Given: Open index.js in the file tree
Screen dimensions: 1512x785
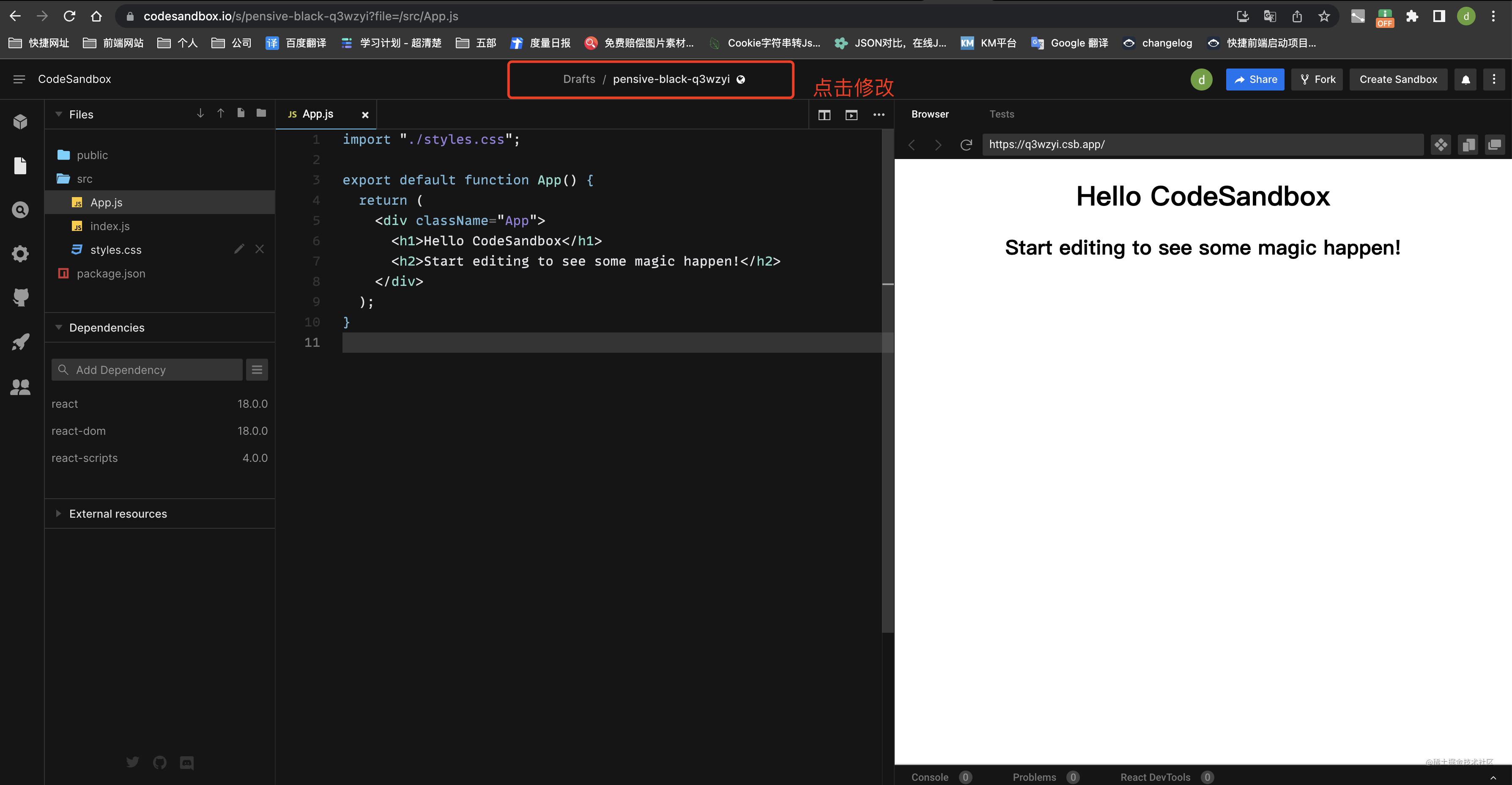Looking at the screenshot, I should coord(160,226).
